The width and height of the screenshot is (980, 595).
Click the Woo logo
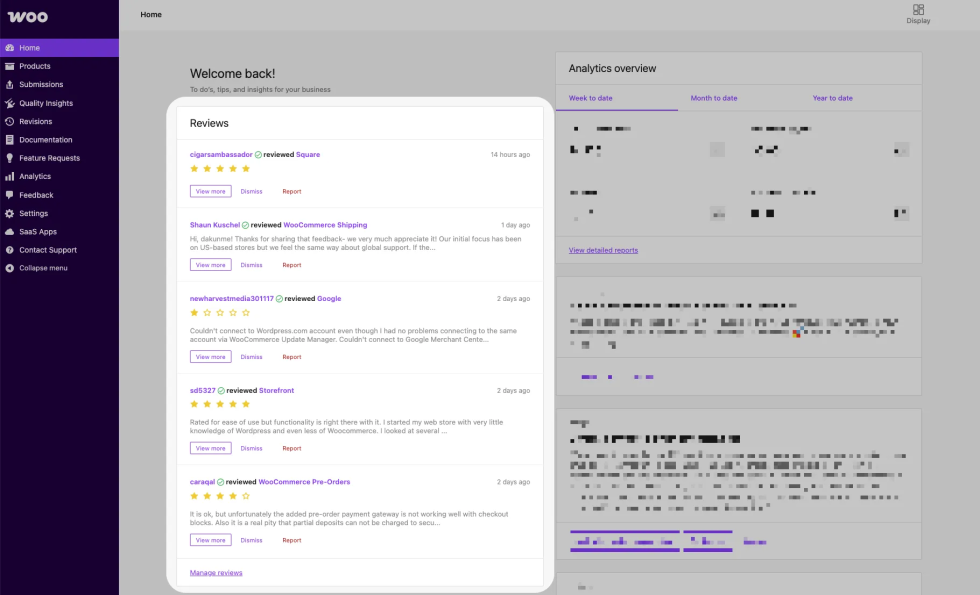coord(28,17)
